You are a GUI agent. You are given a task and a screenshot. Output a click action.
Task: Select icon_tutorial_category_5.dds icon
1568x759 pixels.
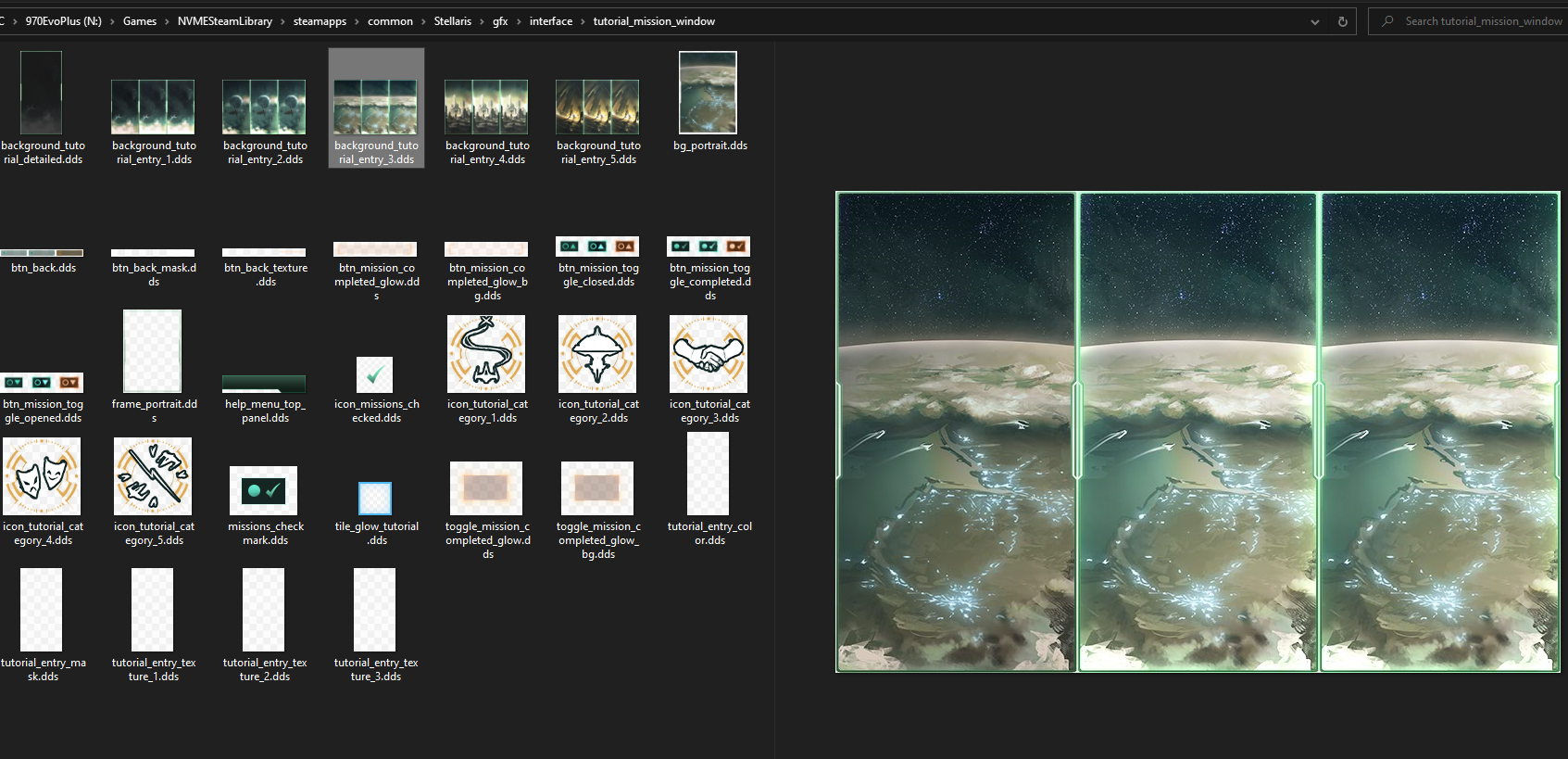coord(153,476)
